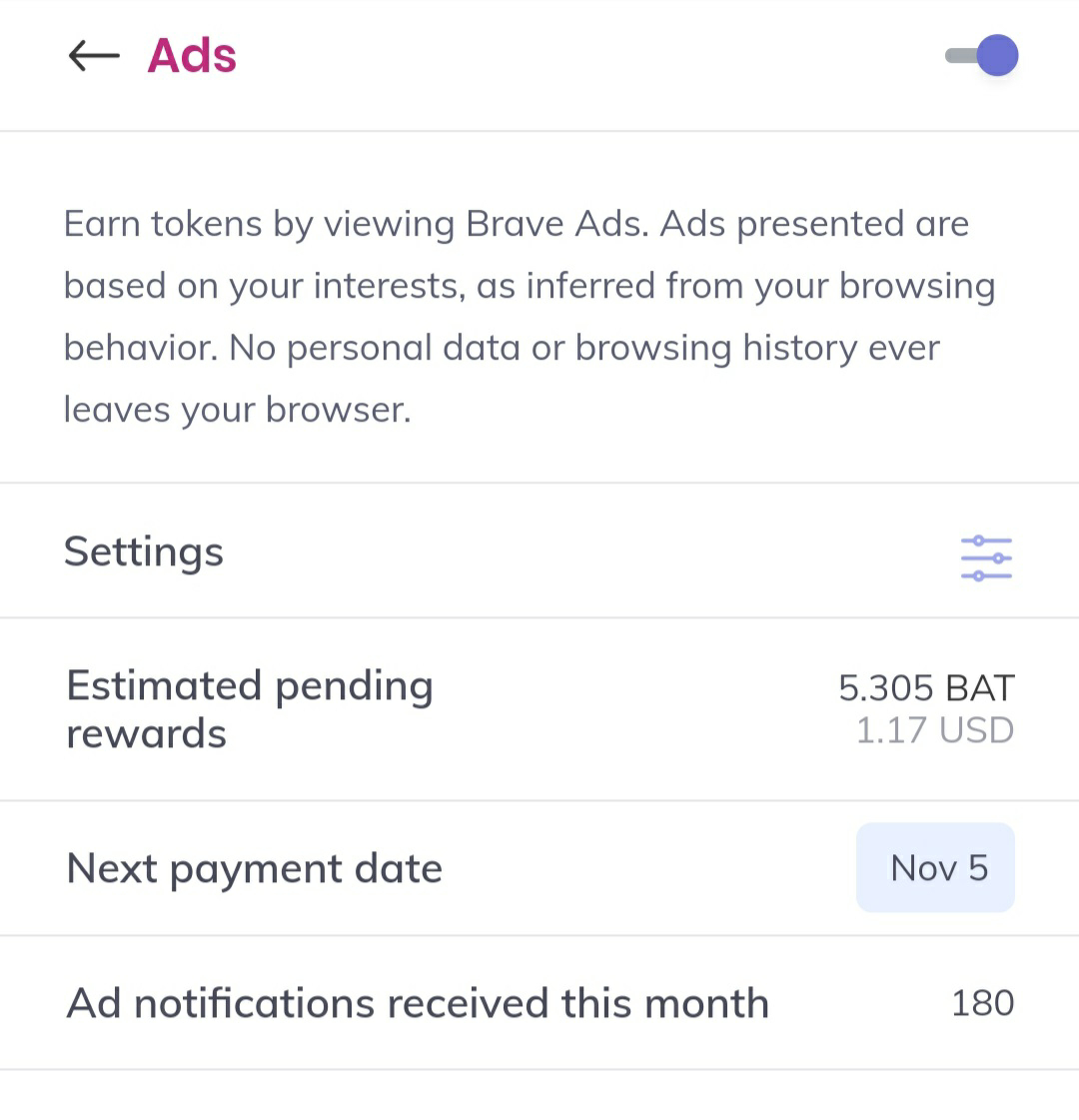Click the 5.305 BAT reward amount
Image resolution: width=1079 pixels, height=1120 pixels.
pos(926,687)
